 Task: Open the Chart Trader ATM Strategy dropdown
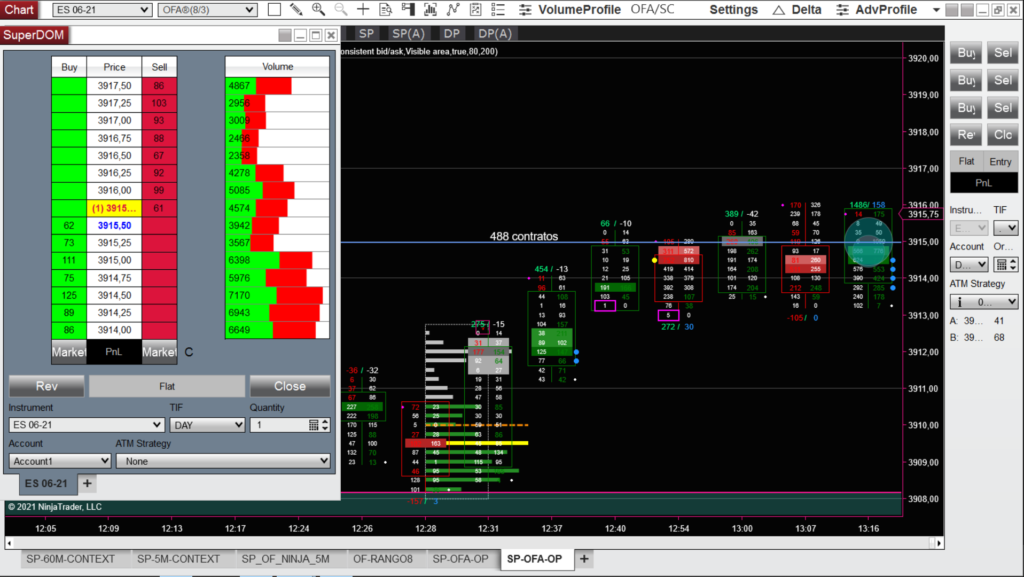(x=984, y=302)
